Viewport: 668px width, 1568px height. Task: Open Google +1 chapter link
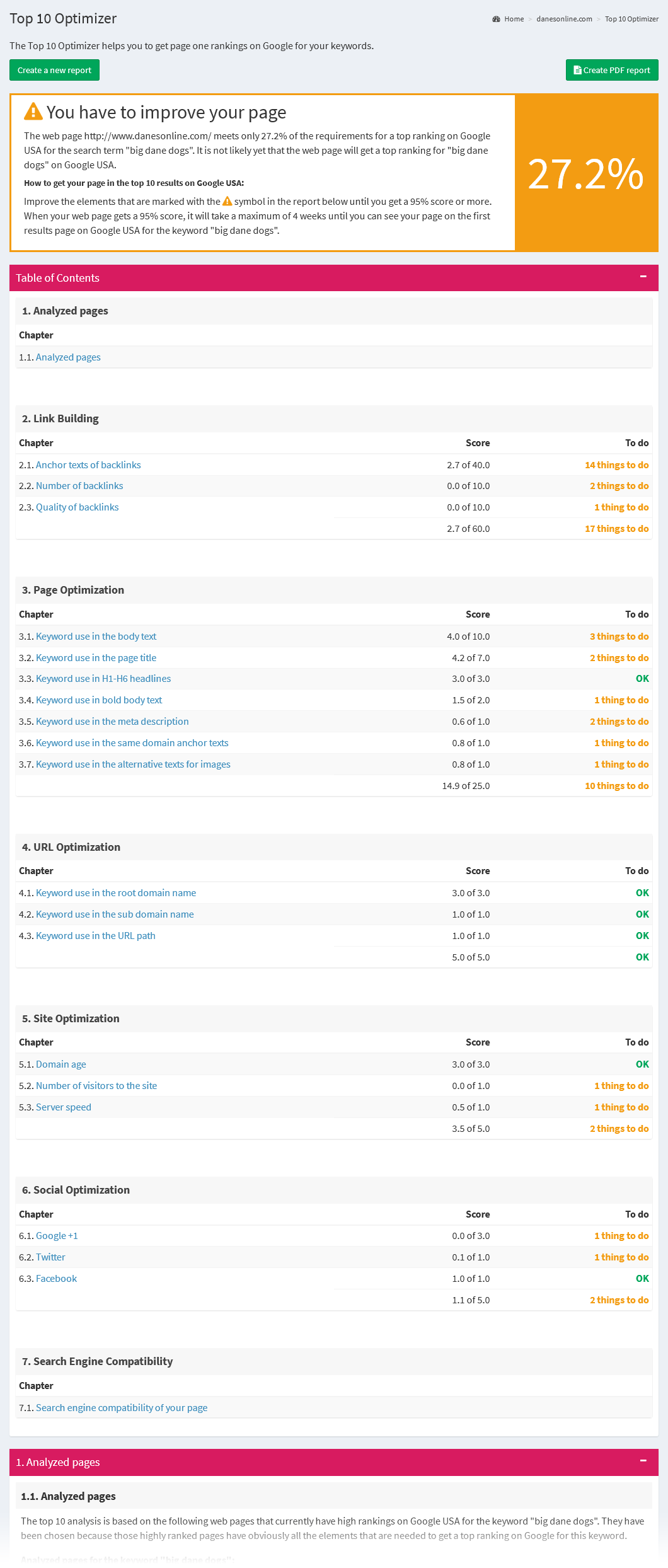pyautogui.click(x=57, y=1236)
